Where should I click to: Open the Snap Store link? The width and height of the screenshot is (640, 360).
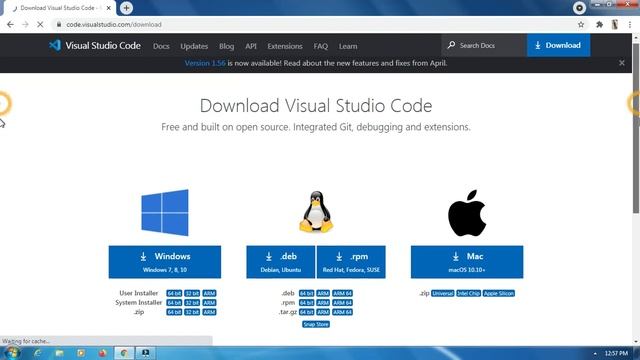[316, 324]
